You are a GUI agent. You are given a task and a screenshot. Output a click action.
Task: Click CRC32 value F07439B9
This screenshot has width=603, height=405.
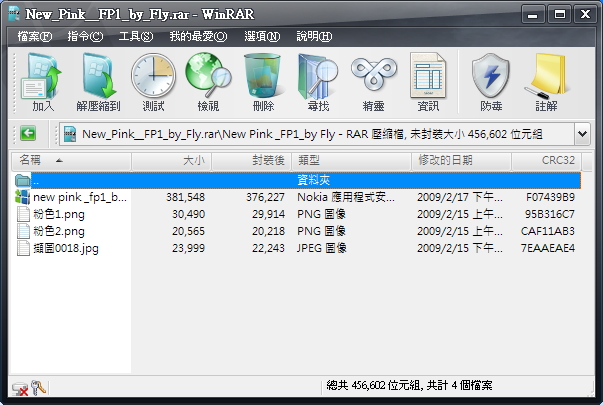[550, 197]
